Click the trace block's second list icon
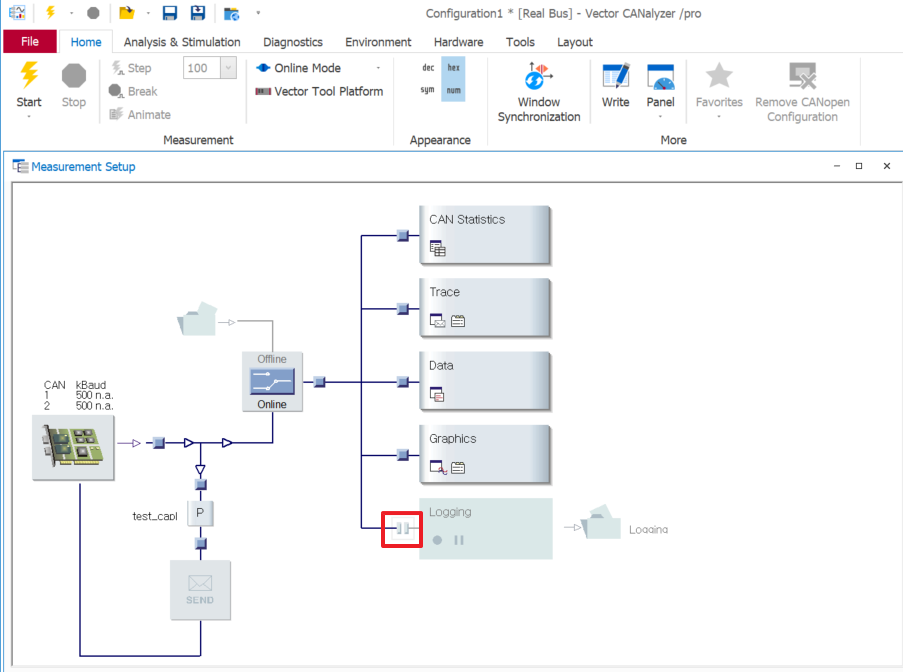Screen dimensions: 903x672 pyautogui.click(x=458, y=321)
